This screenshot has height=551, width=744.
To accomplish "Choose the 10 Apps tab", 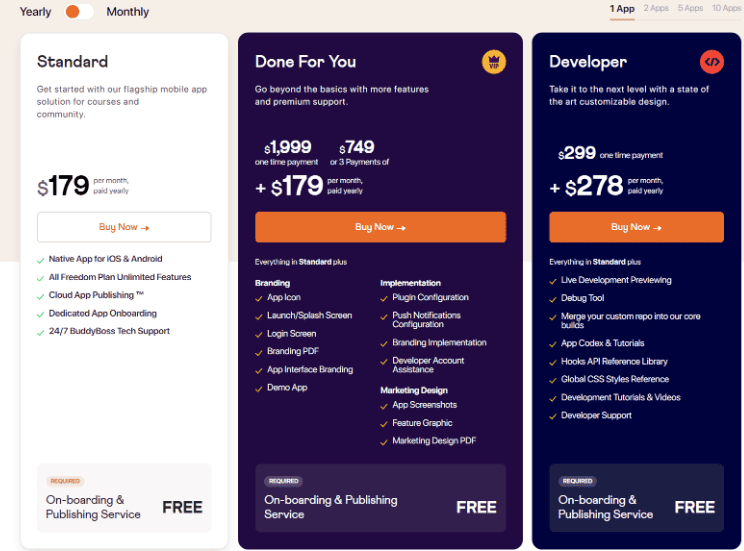I will point(726,9).
